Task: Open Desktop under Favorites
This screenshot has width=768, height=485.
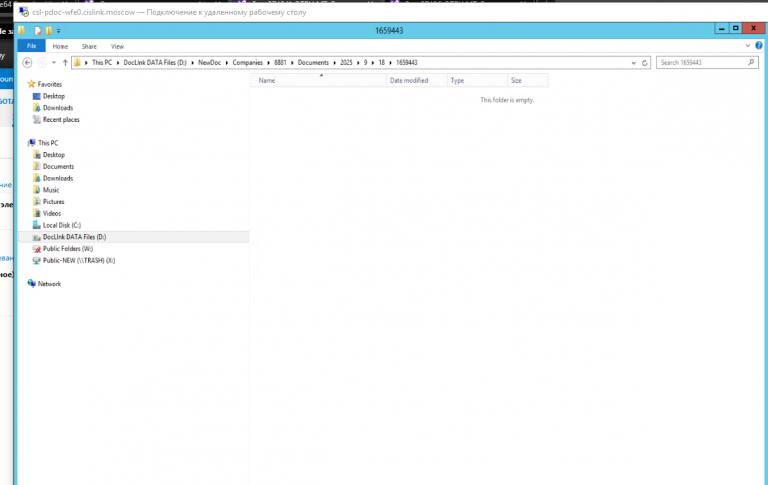Action: point(53,96)
